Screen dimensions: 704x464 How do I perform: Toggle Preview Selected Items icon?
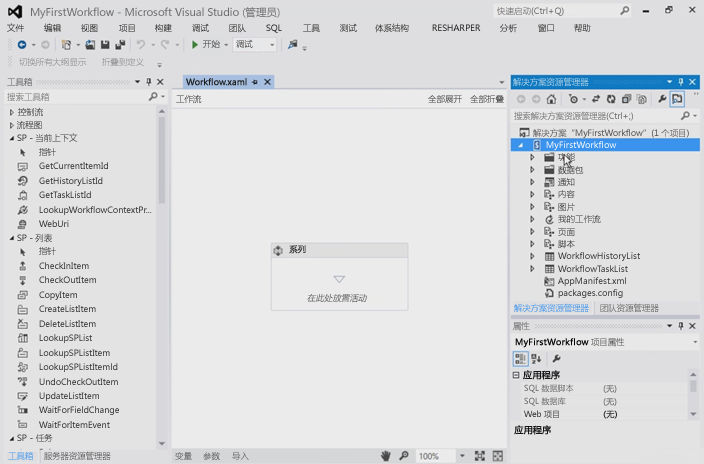coord(677,99)
